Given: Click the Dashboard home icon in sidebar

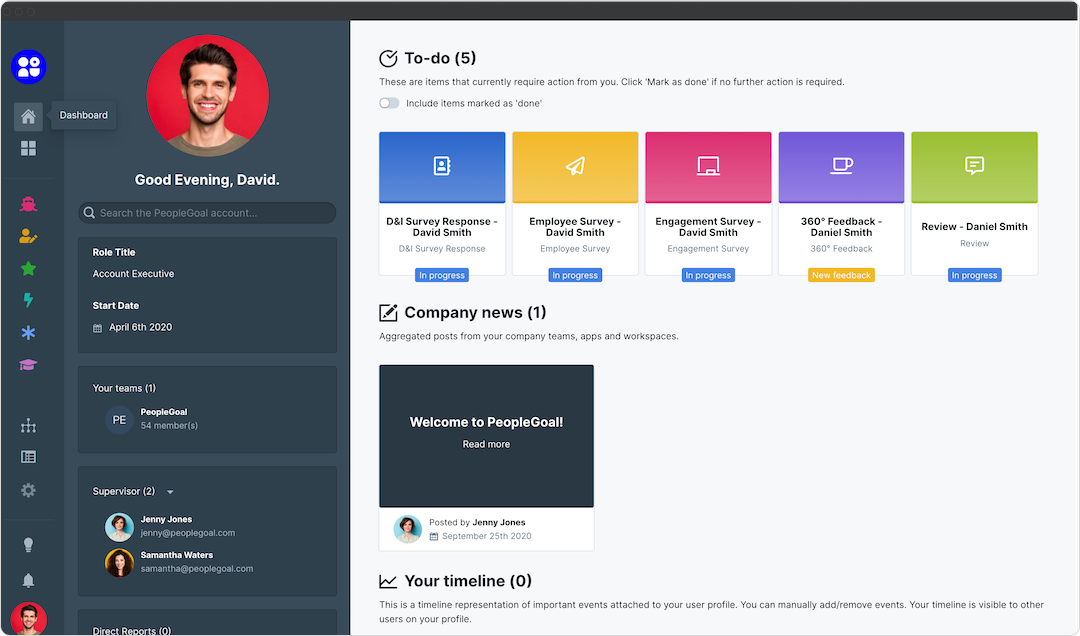Looking at the screenshot, I should coord(28,117).
